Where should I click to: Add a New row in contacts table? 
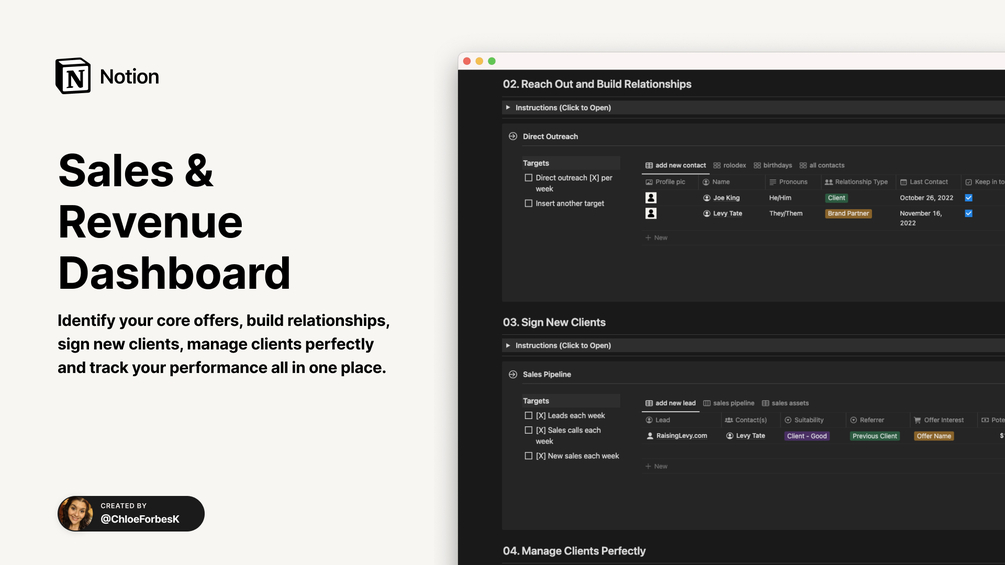(656, 238)
